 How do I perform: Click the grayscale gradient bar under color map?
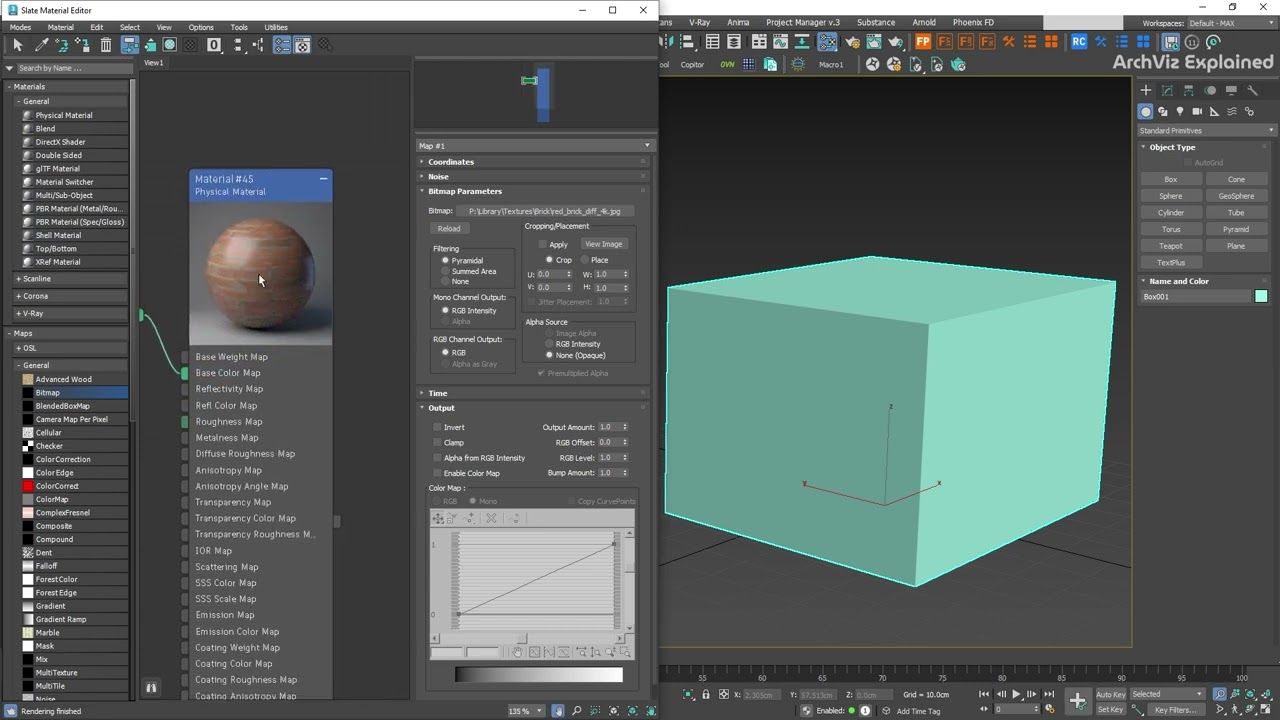coord(538,675)
